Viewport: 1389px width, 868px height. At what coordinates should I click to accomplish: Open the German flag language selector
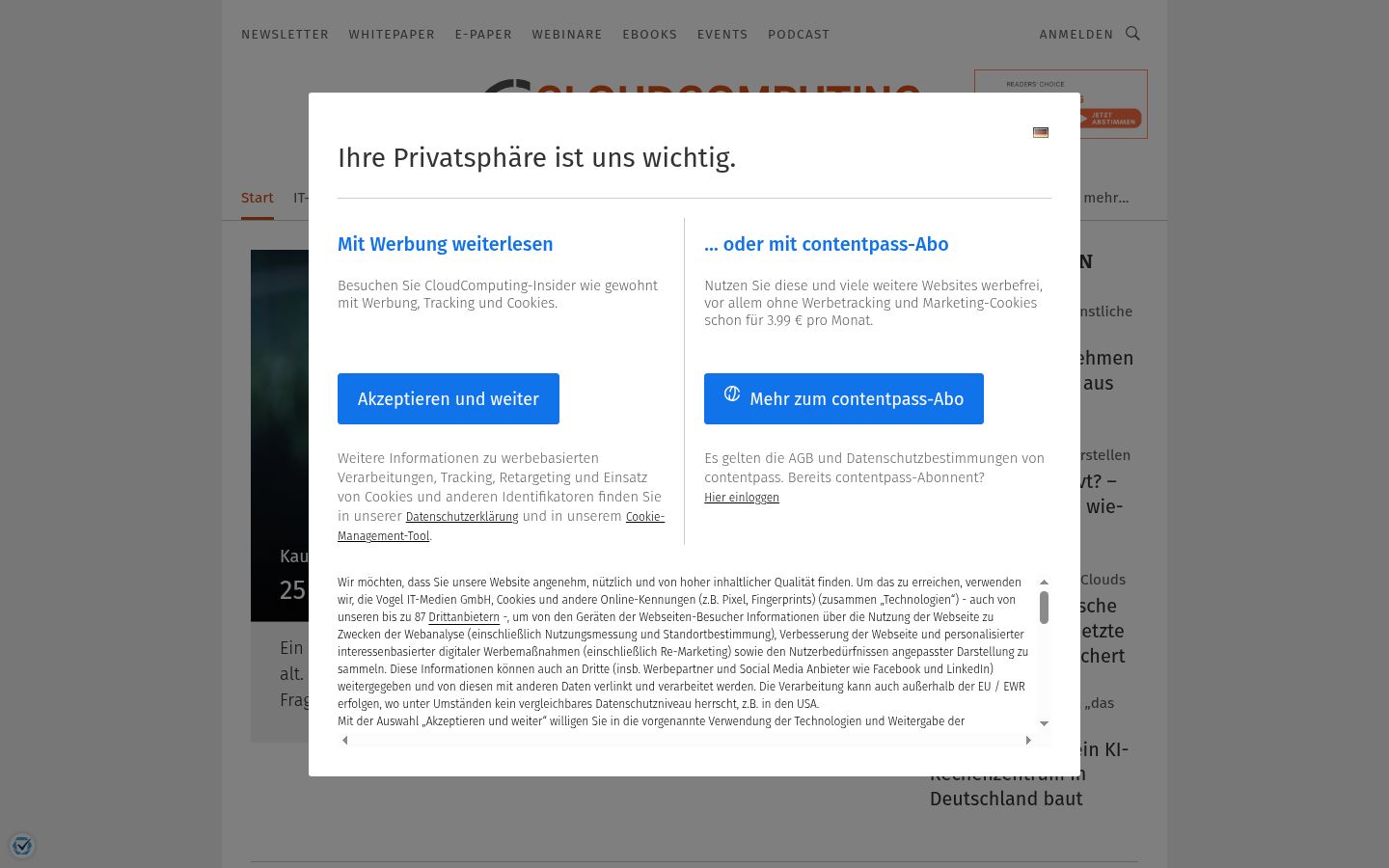[x=1040, y=132]
